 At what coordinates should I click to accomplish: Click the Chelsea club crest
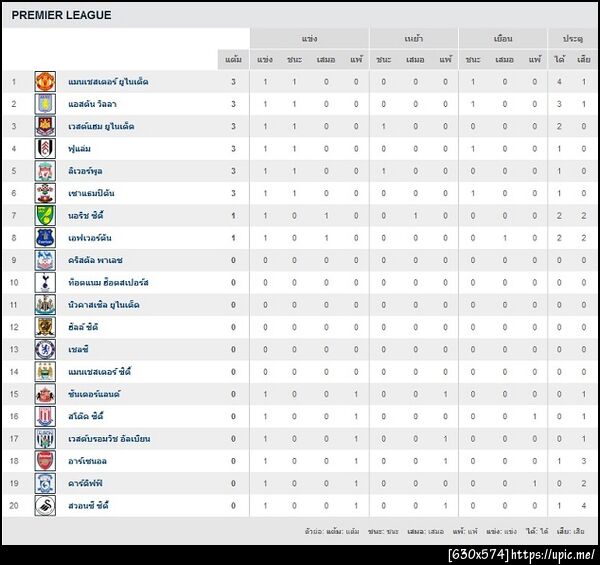[44, 349]
